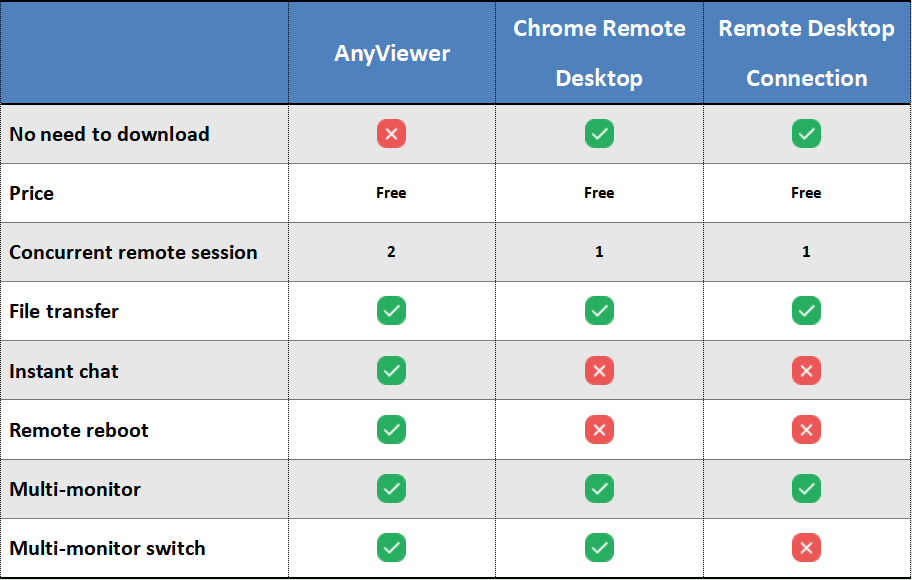Click the Concurrent remote session row label

(x=133, y=252)
